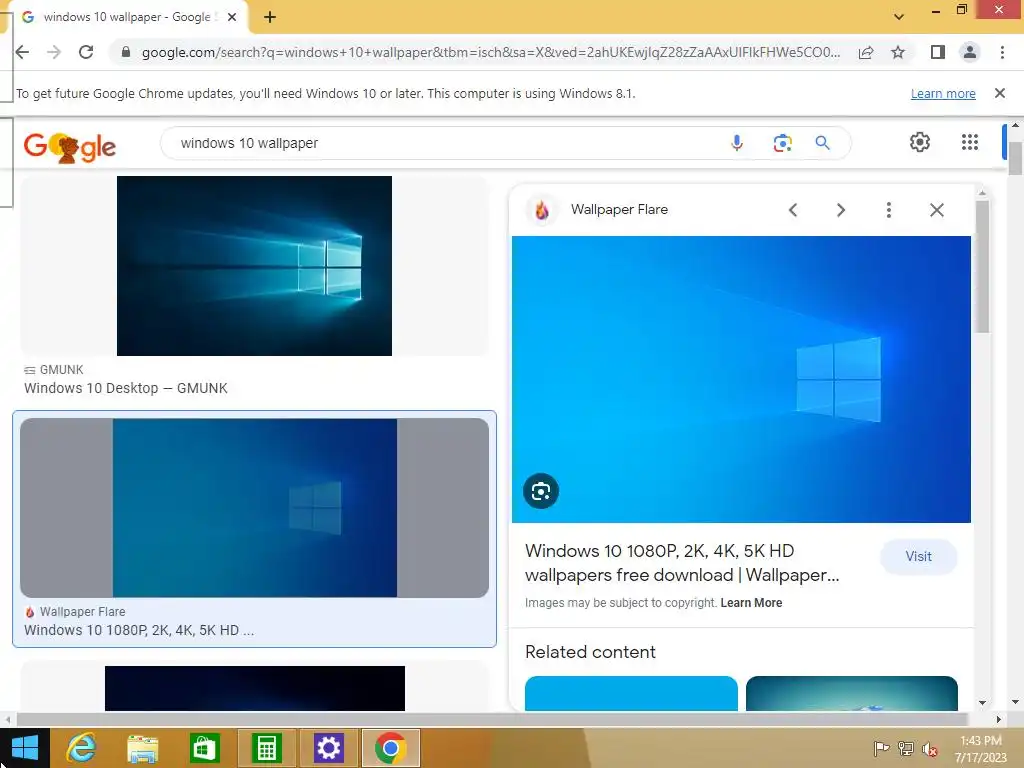
Task: Click the preview panel vertical scrollbar
Action: [x=982, y=266]
